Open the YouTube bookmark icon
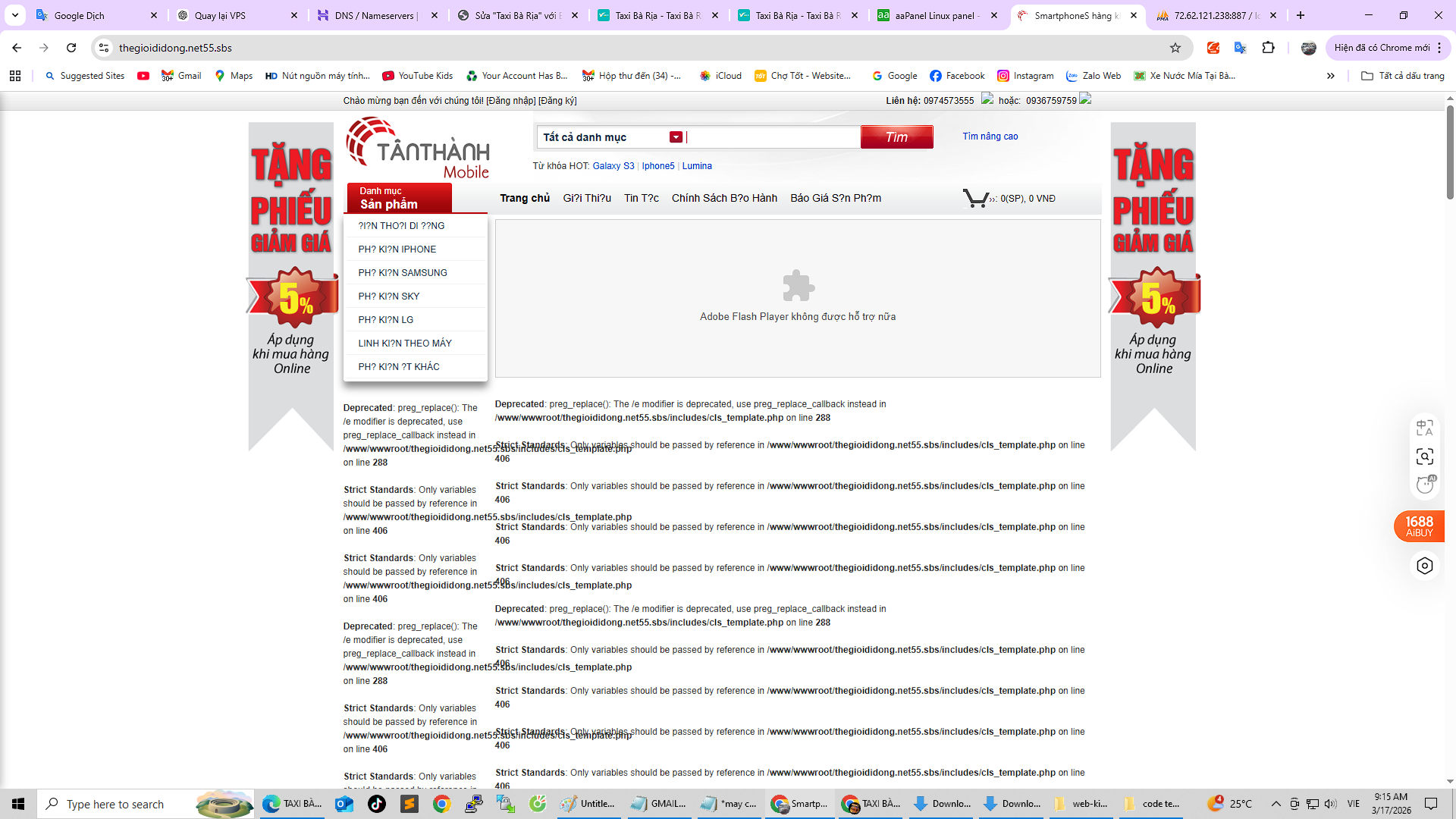The height and width of the screenshot is (819, 1456). click(x=143, y=76)
